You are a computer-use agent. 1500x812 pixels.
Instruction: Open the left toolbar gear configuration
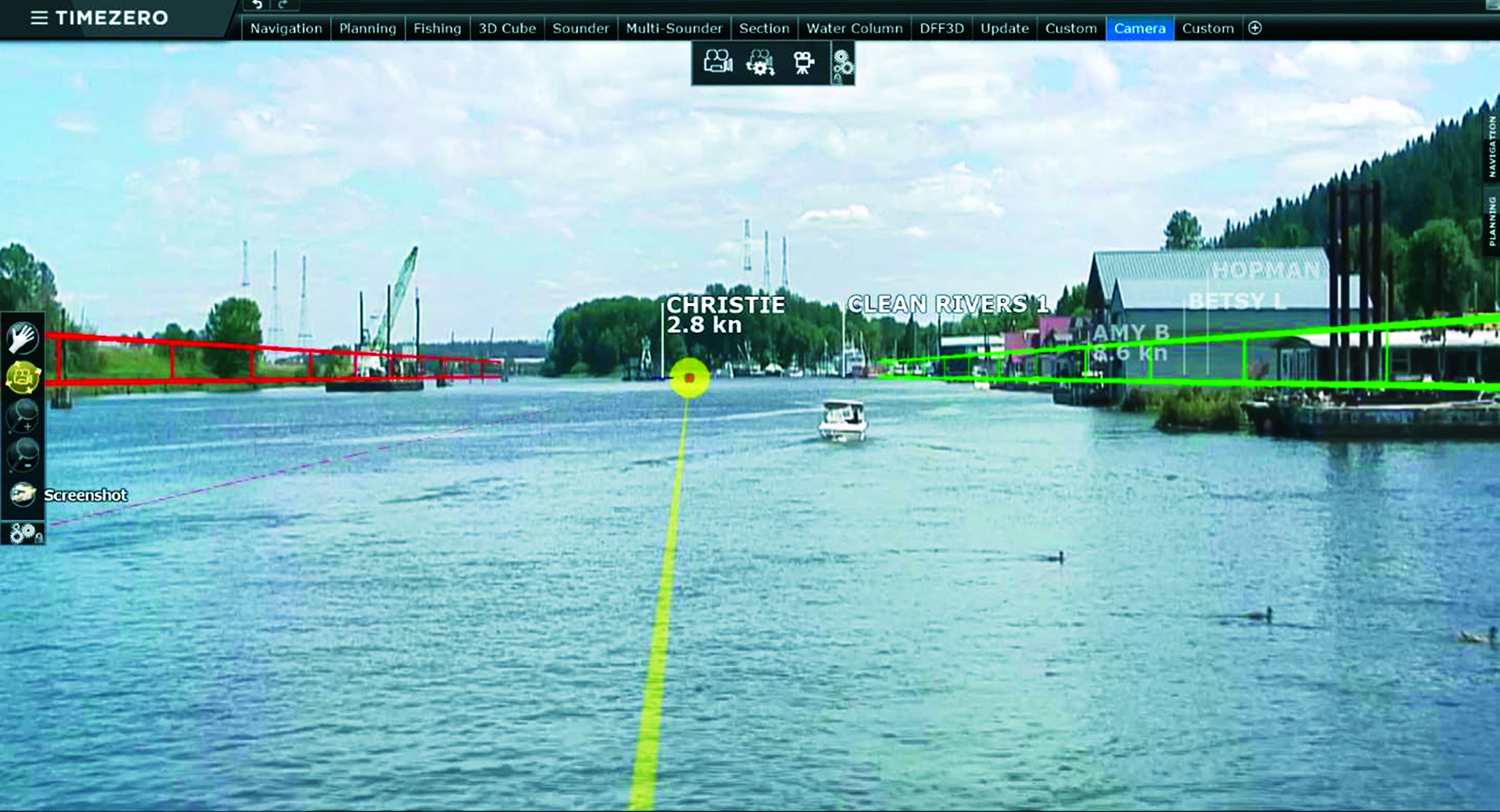(x=24, y=533)
